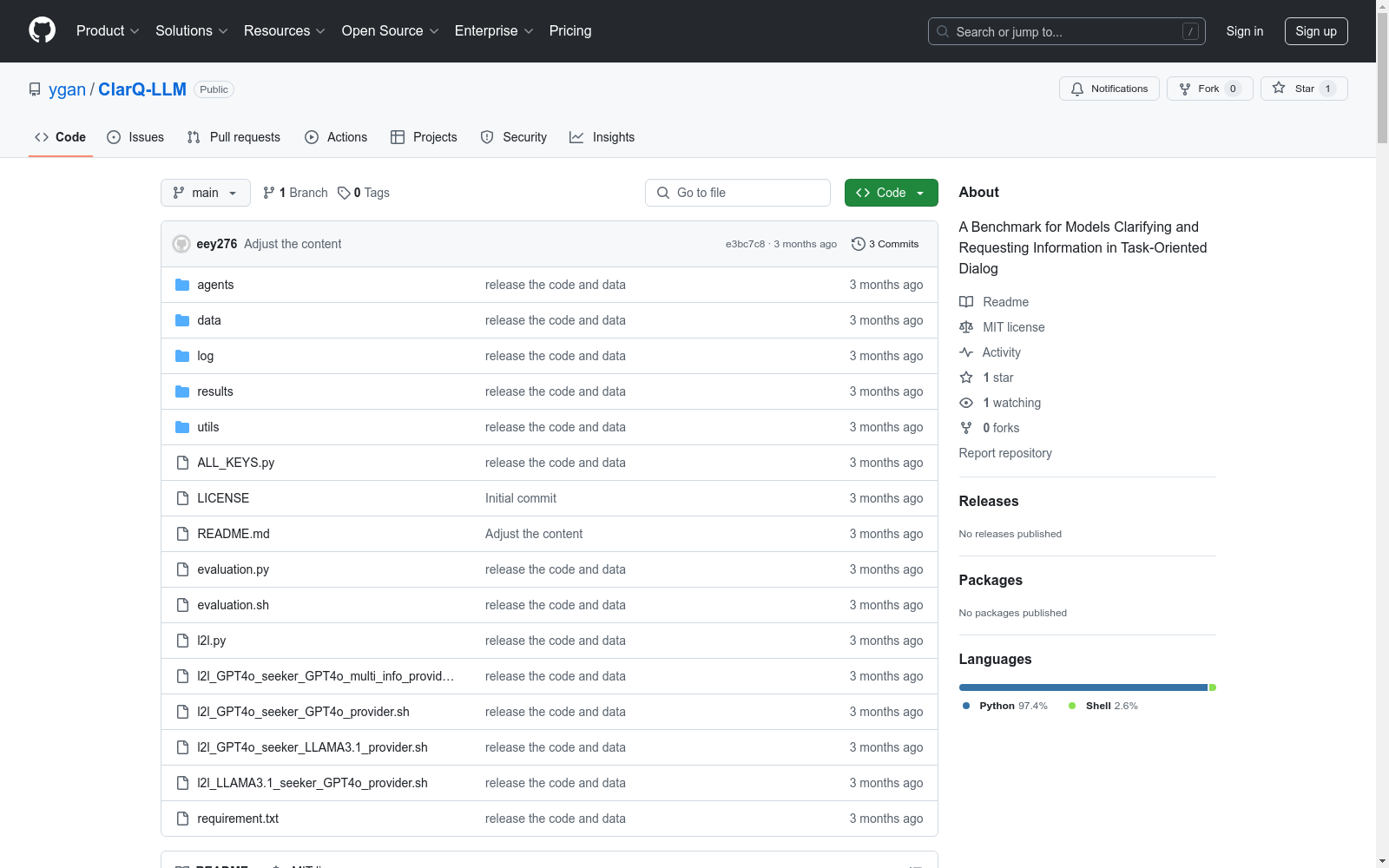
Task: Click the repository icon beside ygan
Action: pos(35,89)
